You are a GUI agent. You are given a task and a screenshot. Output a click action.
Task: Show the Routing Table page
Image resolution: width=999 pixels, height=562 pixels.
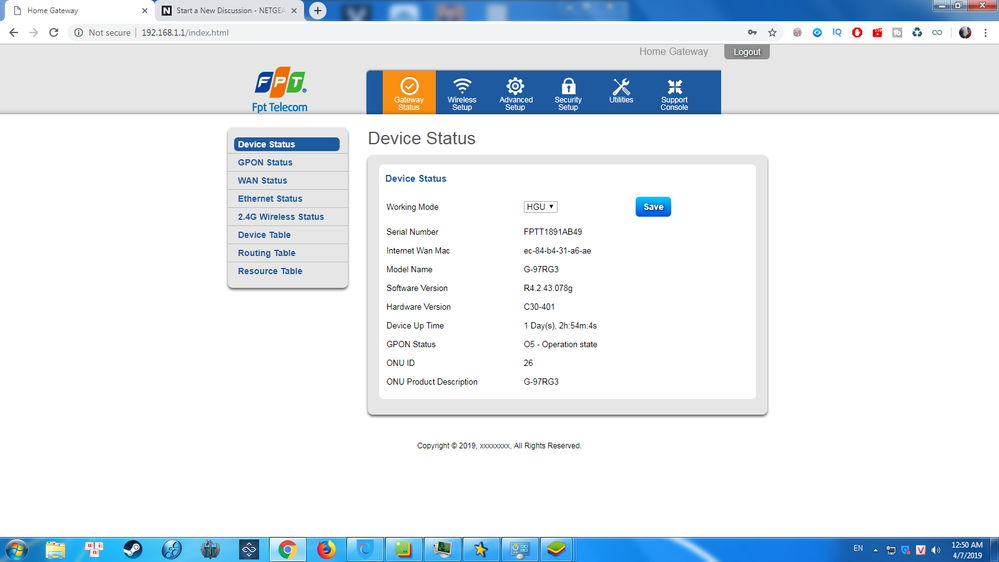click(x=266, y=253)
